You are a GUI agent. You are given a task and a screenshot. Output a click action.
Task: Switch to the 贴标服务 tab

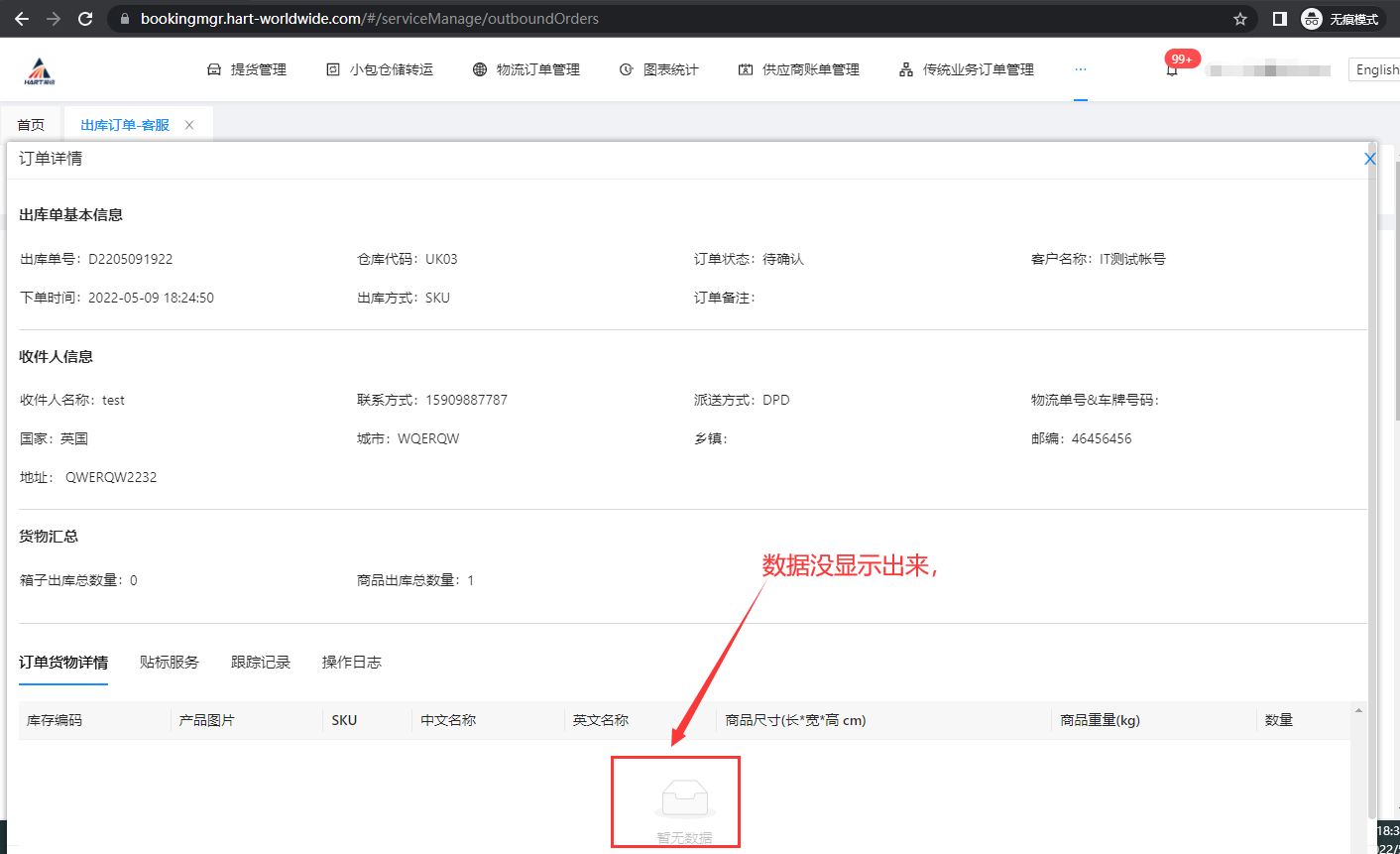170,662
